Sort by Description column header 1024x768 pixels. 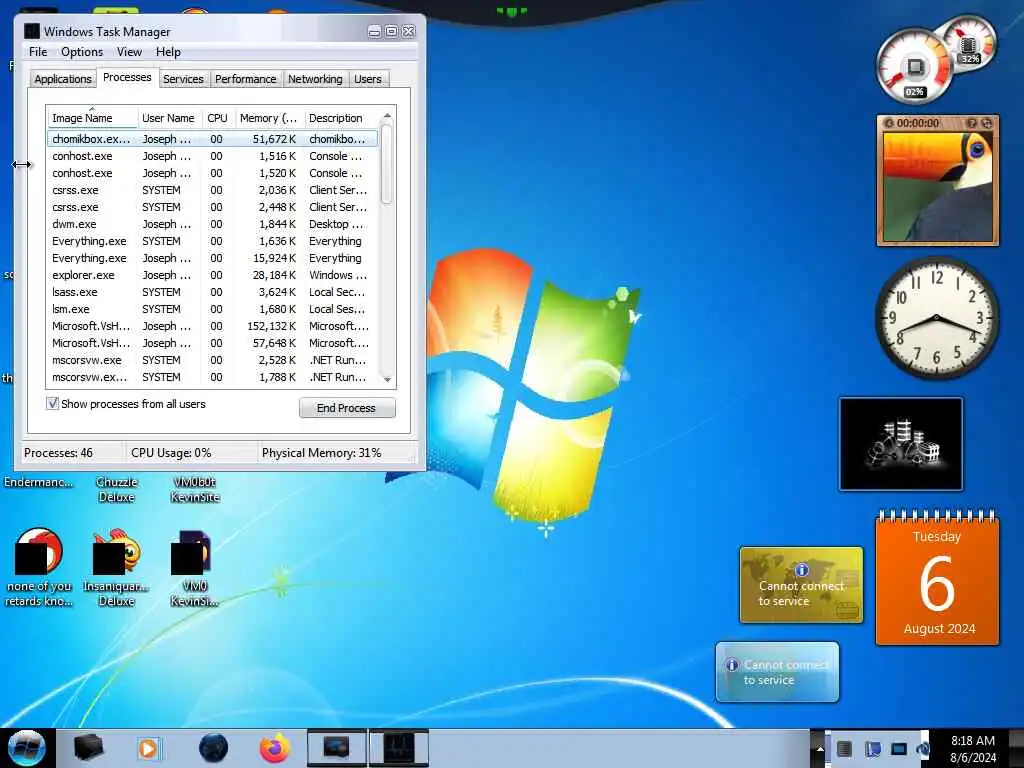(x=341, y=118)
